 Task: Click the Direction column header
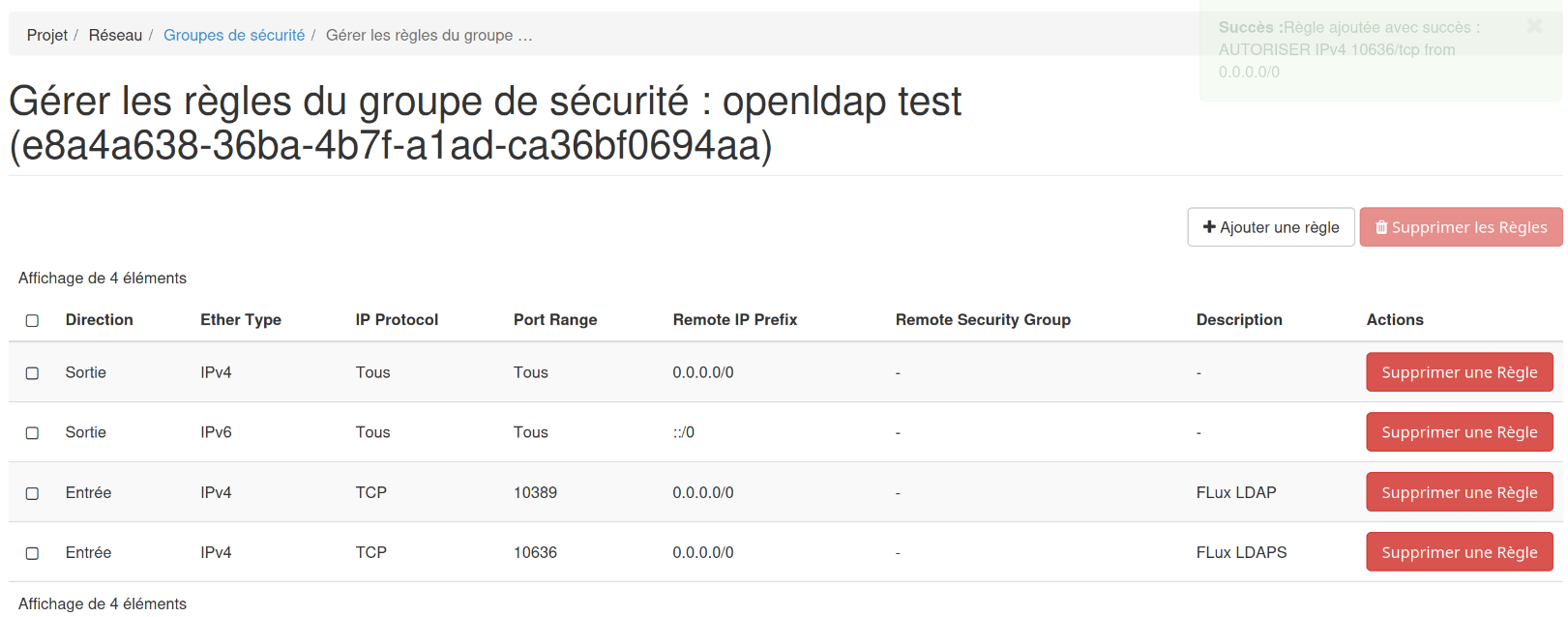pos(99,320)
